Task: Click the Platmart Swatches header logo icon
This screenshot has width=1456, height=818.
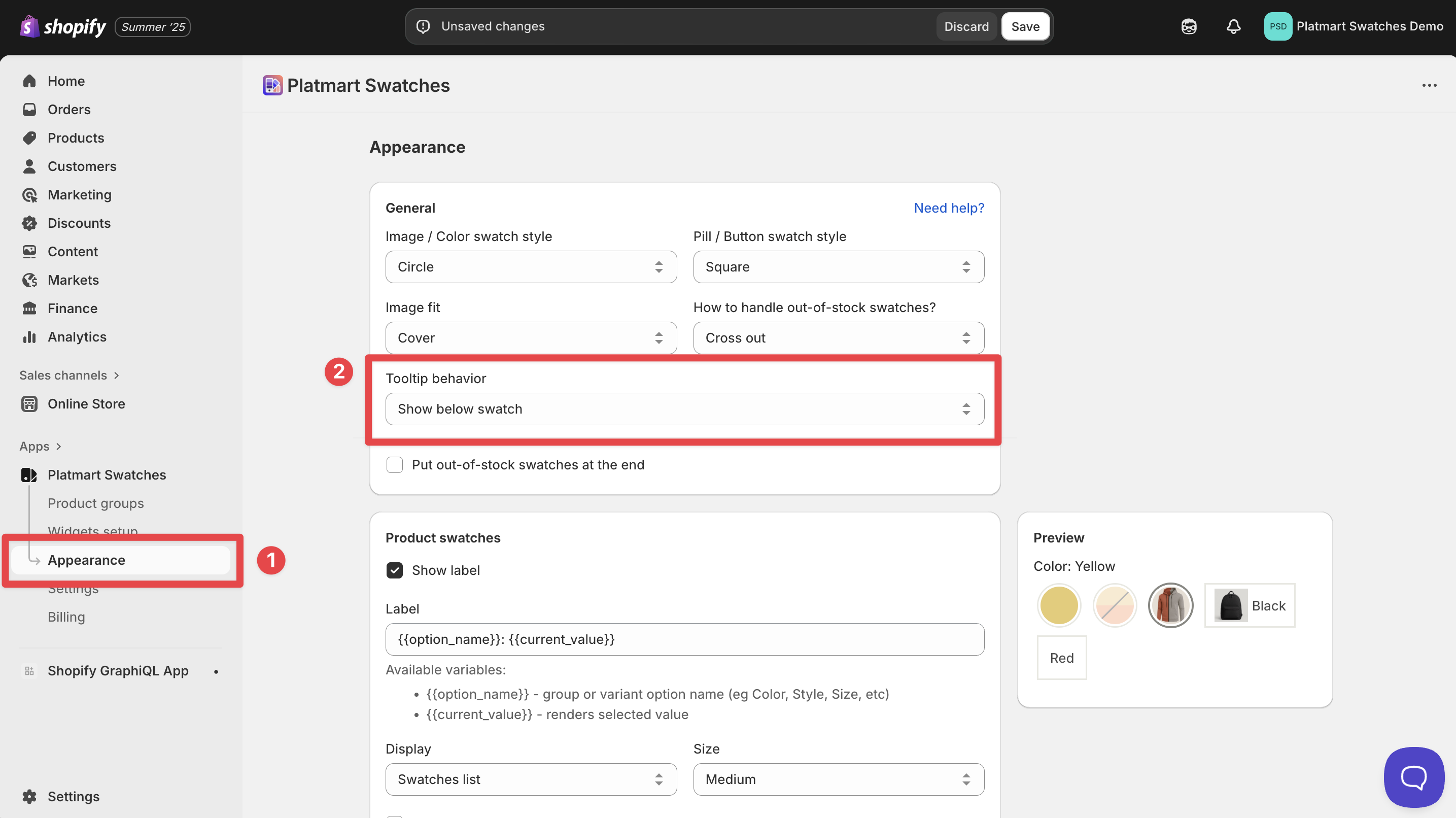Action: 272,85
